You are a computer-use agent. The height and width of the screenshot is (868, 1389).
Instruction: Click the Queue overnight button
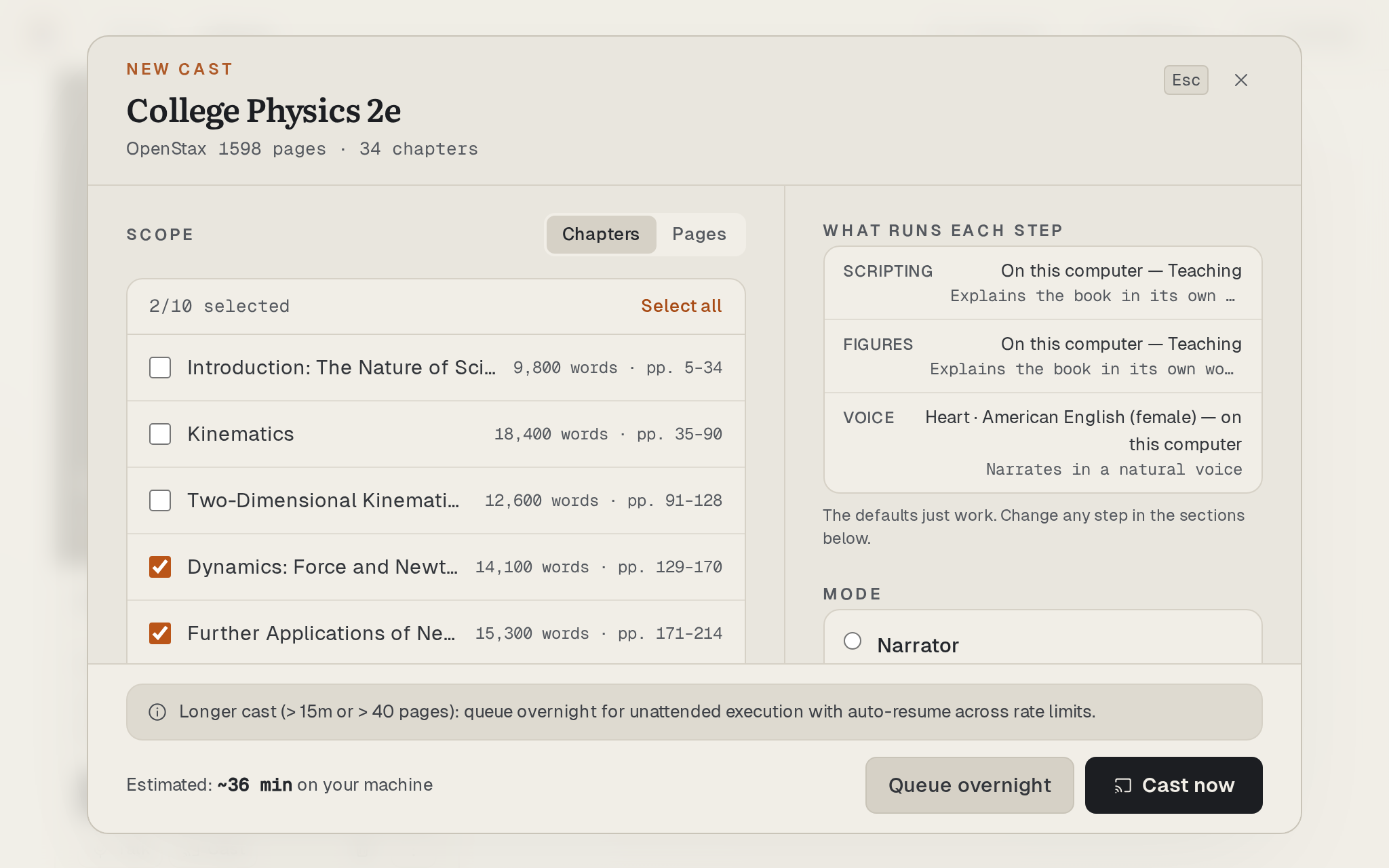(x=969, y=785)
